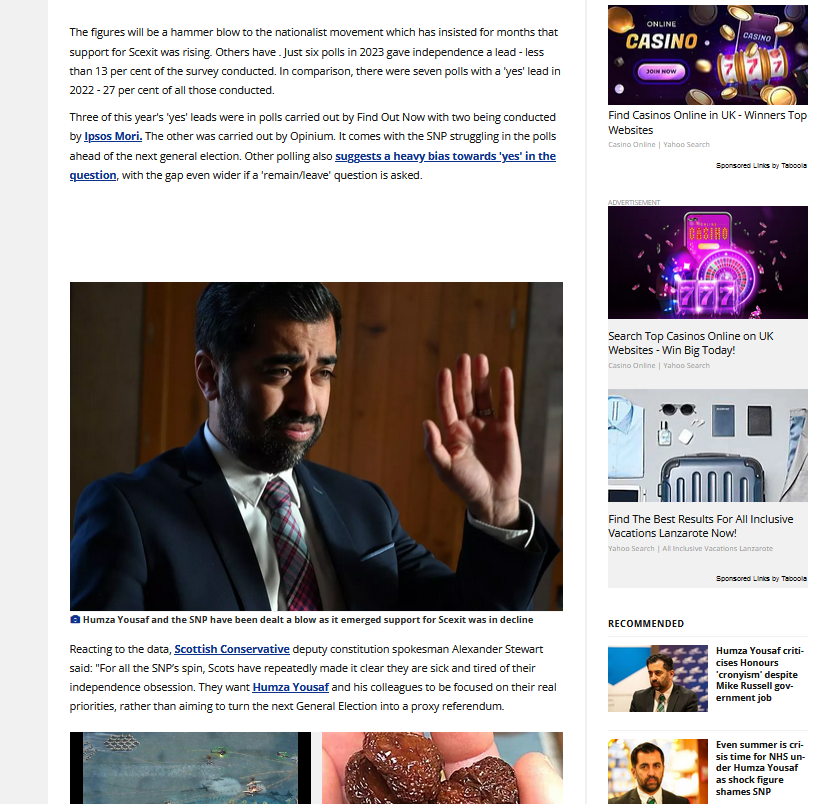
Task: Click the purple 777 casino ad image
Action: (x=708, y=263)
